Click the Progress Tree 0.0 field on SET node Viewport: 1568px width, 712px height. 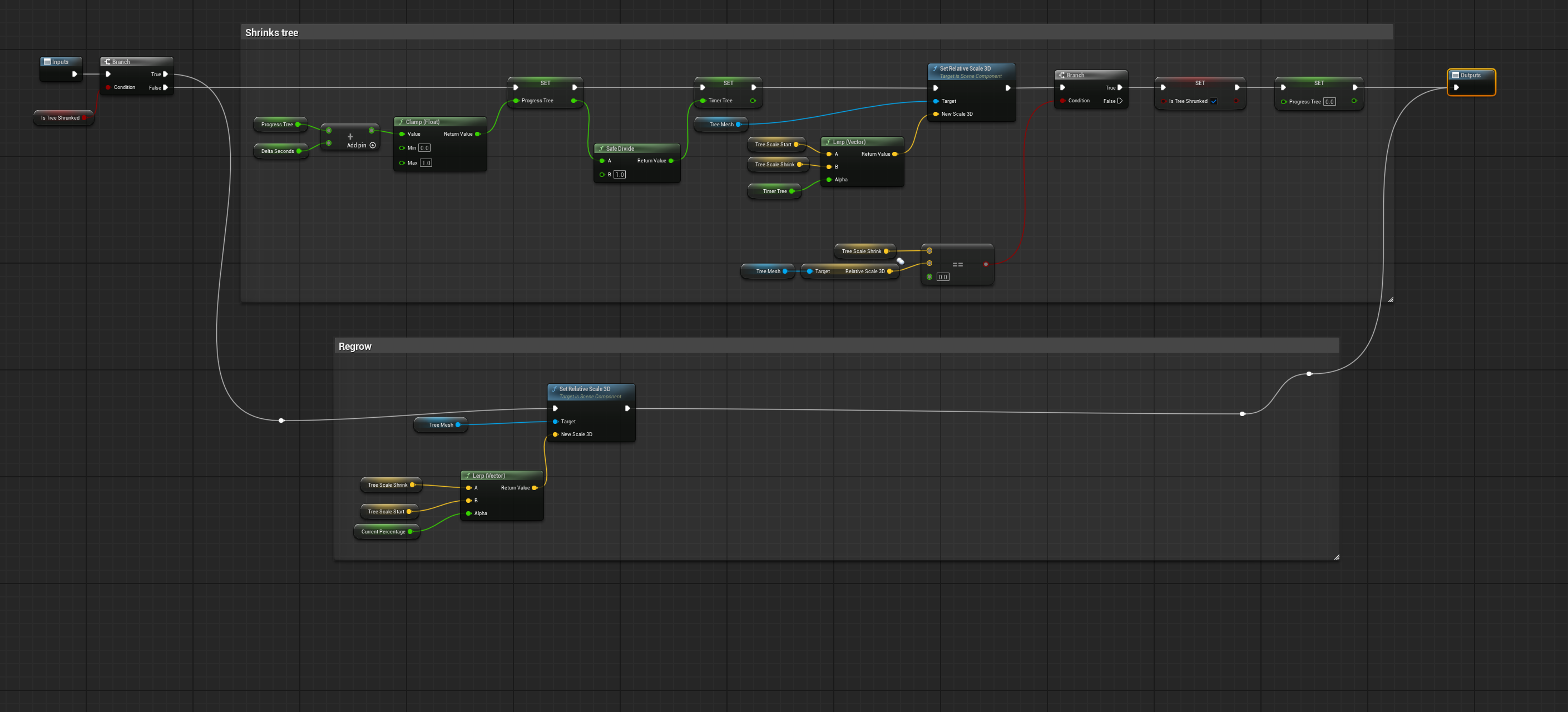[1329, 102]
